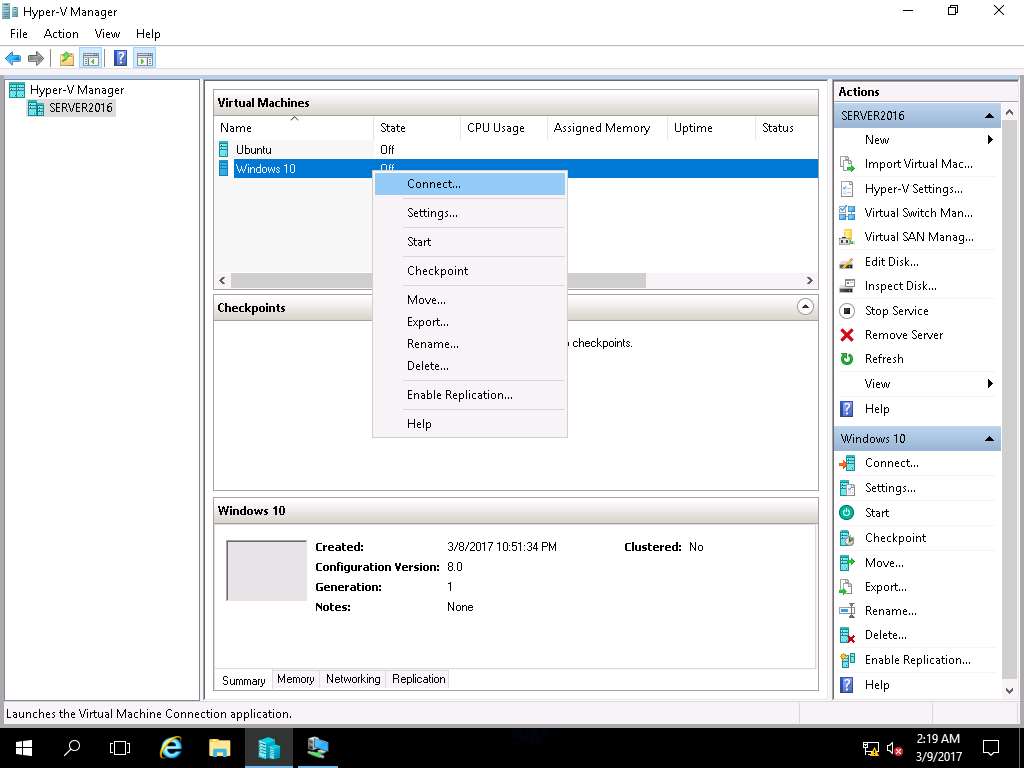
Task: Click the green Start power icon in Actions
Action: (847, 513)
